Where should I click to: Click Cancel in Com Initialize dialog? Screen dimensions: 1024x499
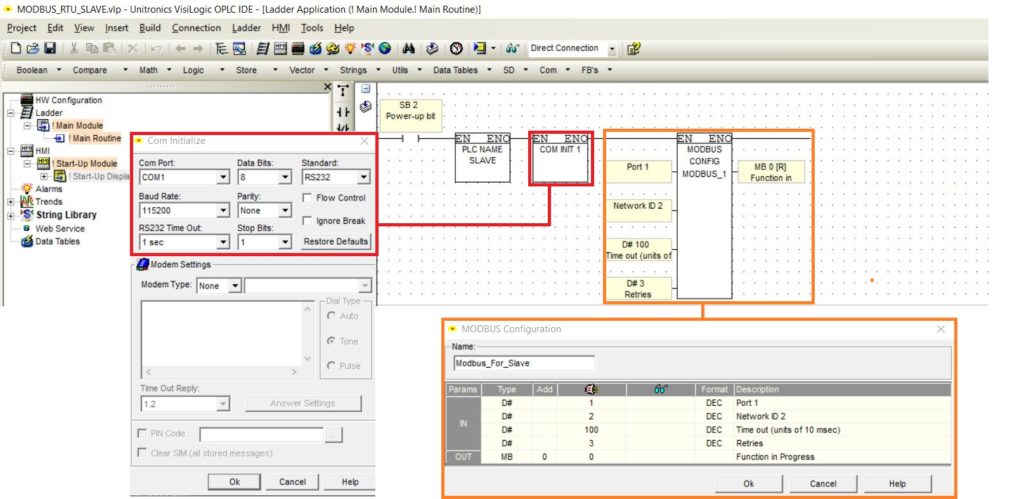pos(292,482)
